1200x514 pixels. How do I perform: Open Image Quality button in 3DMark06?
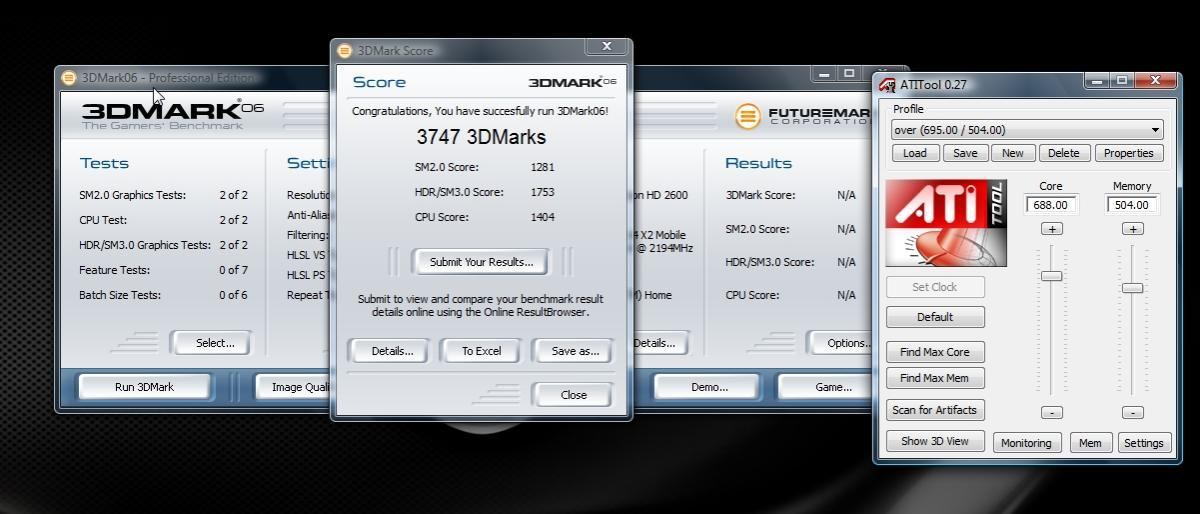pyautogui.click(x=292, y=387)
